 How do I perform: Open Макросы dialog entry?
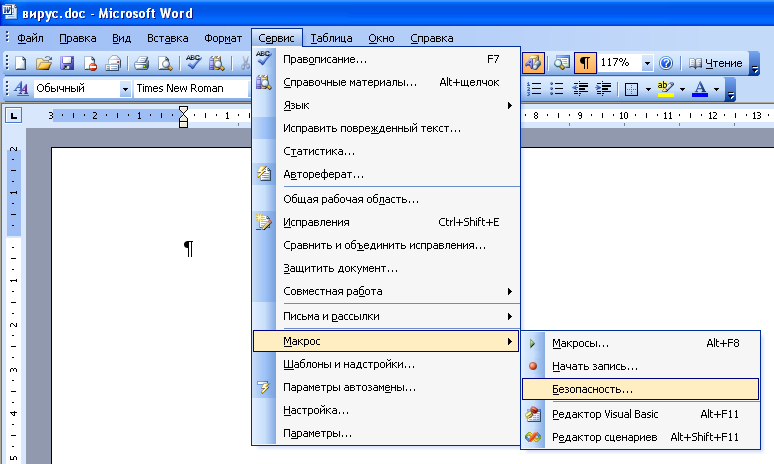point(640,343)
